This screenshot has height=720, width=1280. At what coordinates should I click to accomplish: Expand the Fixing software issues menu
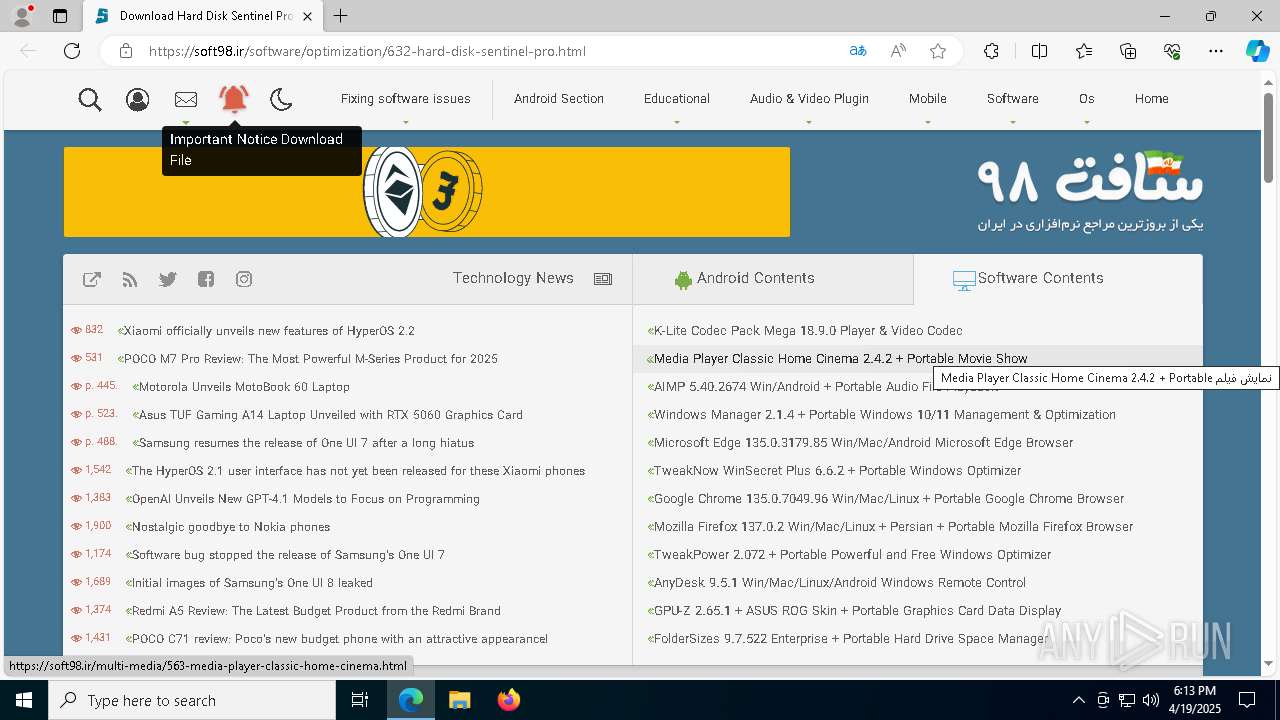pyautogui.click(x=405, y=99)
